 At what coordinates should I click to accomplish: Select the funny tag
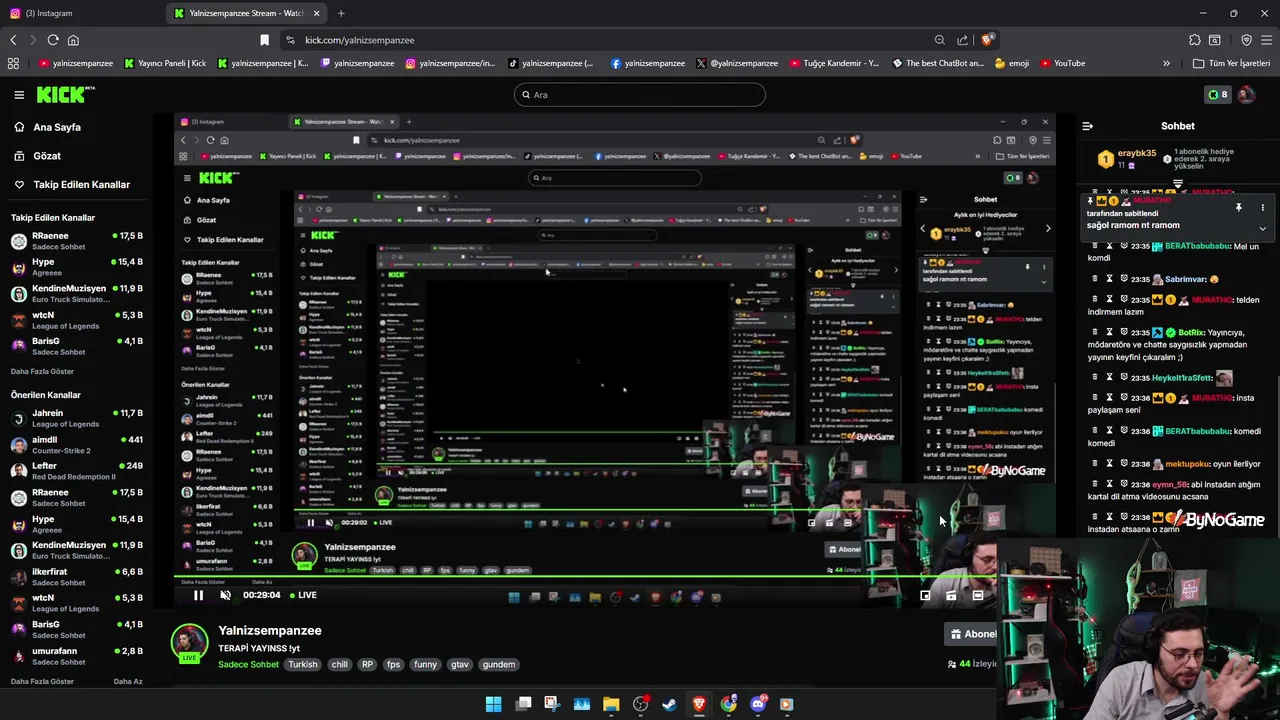(x=426, y=665)
